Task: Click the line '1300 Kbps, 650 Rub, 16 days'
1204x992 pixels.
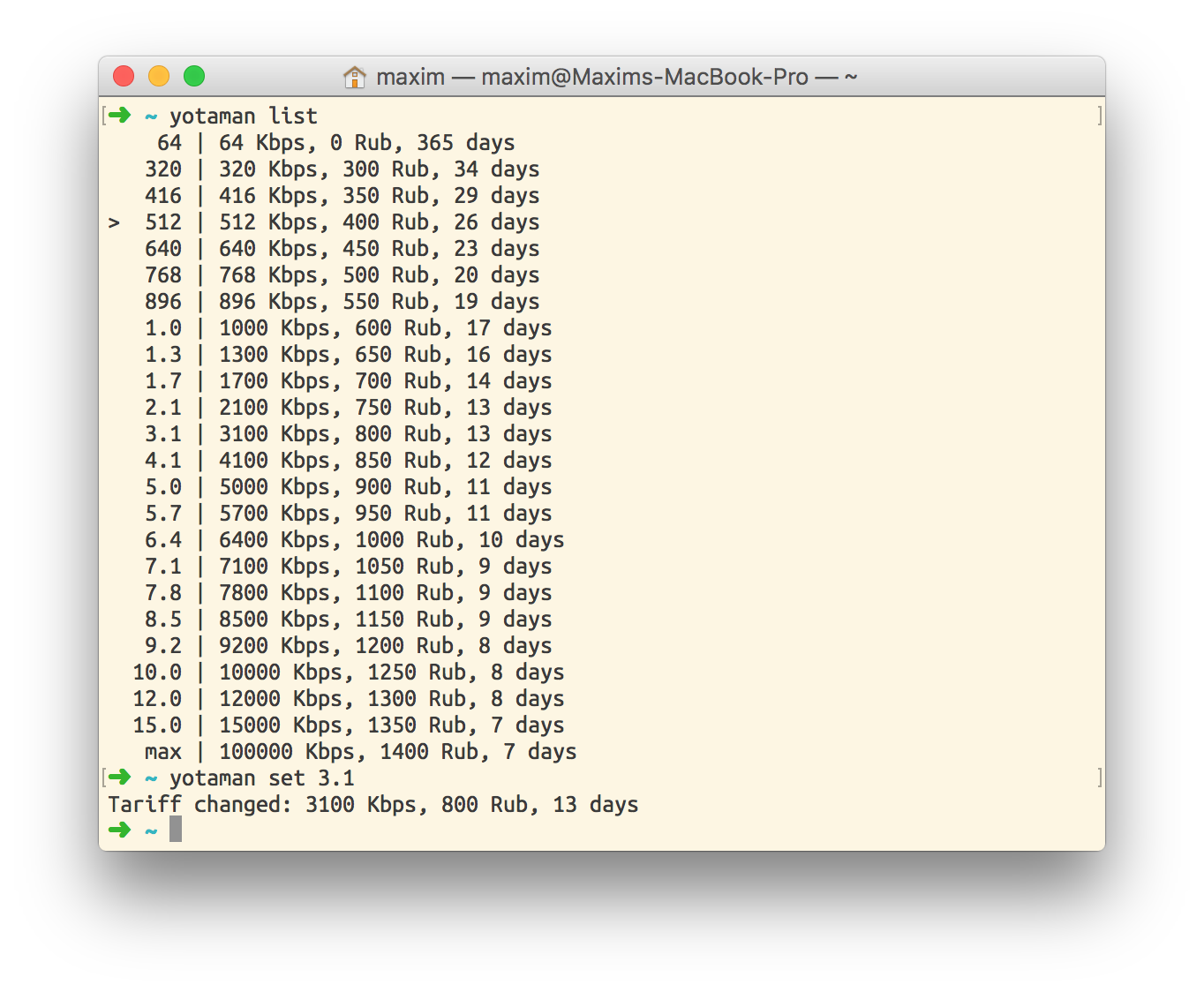Action: (385, 354)
